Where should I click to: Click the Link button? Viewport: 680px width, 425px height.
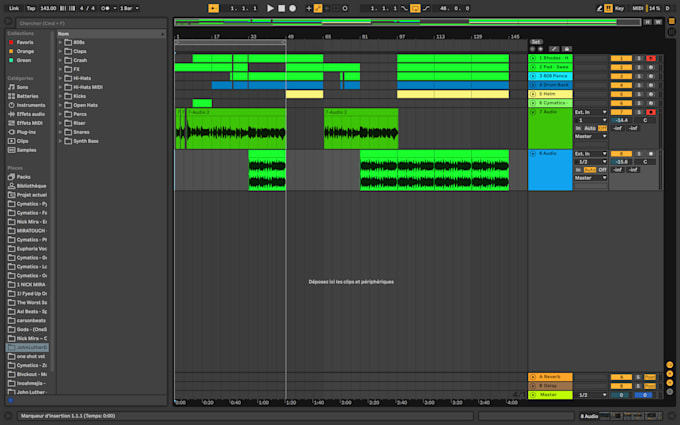pyautogui.click(x=14, y=8)
